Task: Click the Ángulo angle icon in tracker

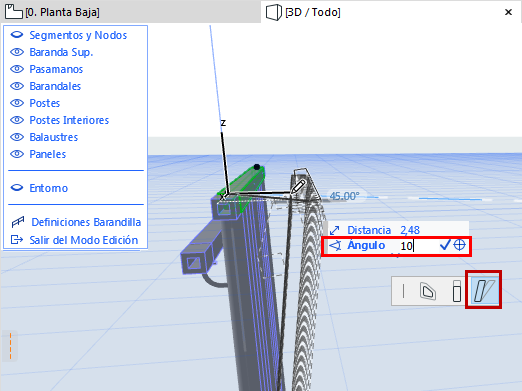Action: tap(335, 246)
